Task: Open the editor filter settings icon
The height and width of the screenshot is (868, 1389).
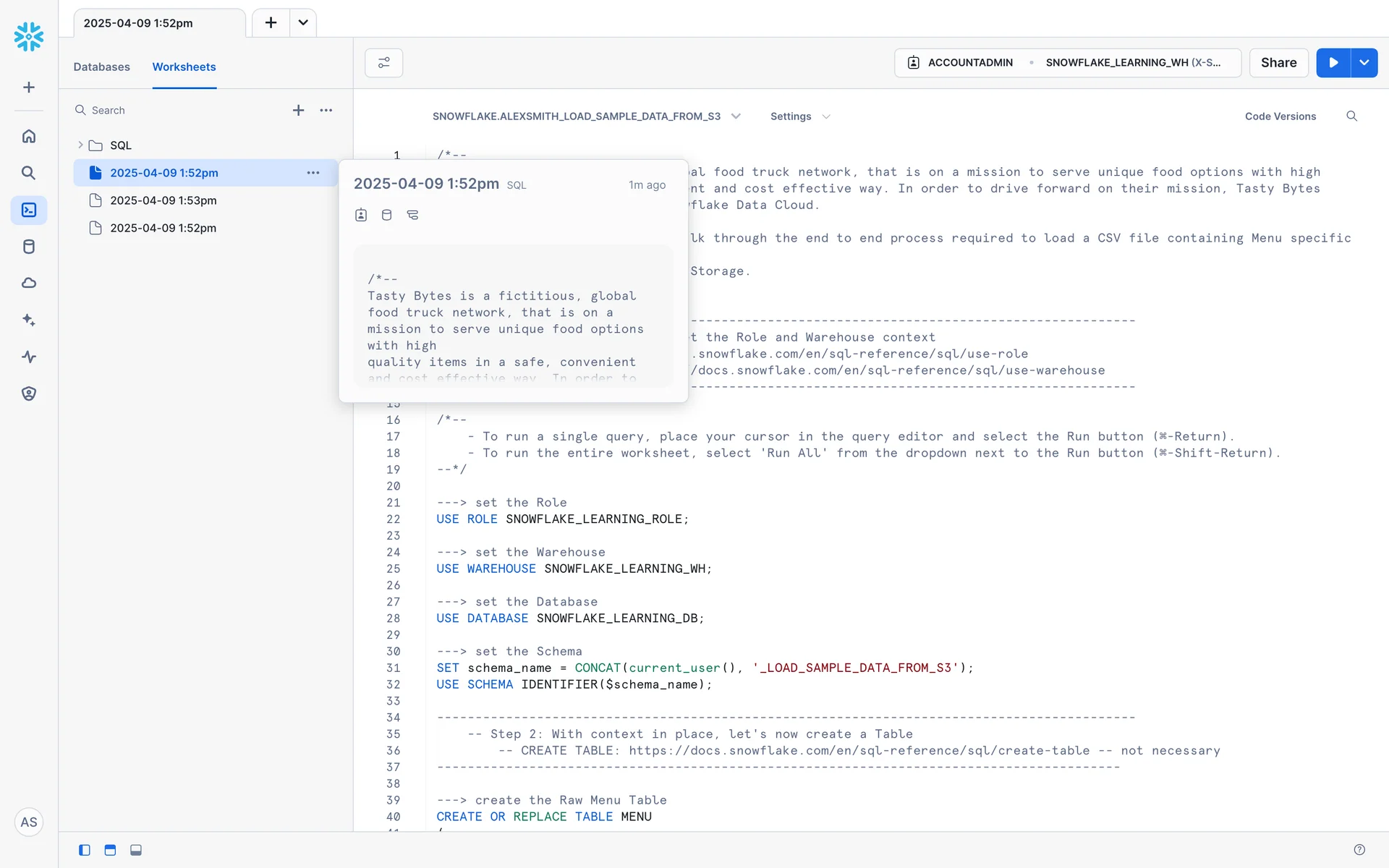Action: [383, 63]
